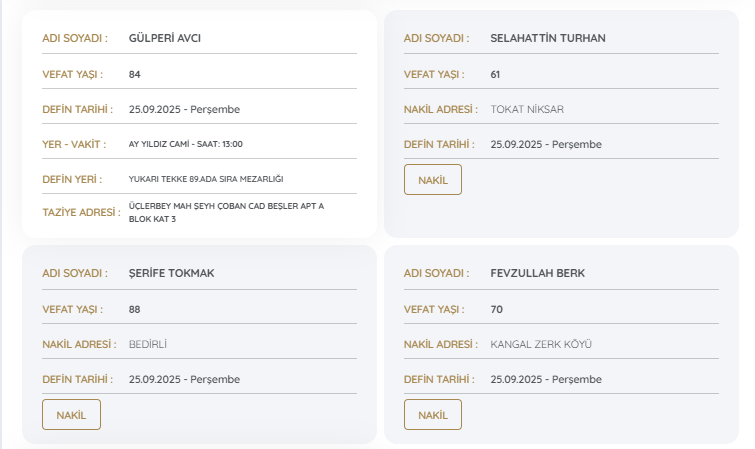Click the YER - VAKİT label
755x449 pixels.
click(x=74, y=144)
